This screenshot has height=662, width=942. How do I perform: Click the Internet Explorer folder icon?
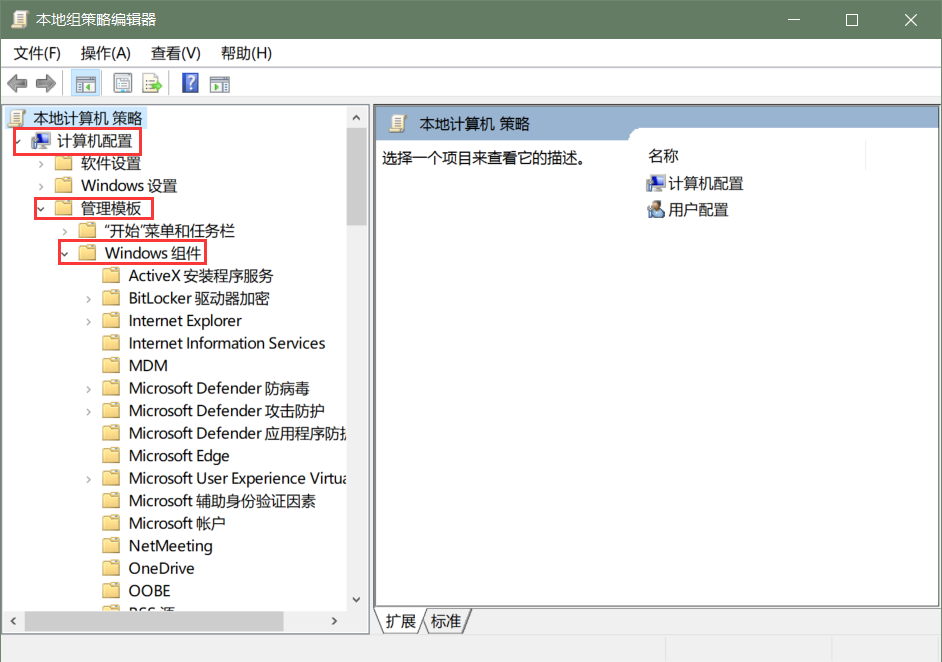(111, 321)
